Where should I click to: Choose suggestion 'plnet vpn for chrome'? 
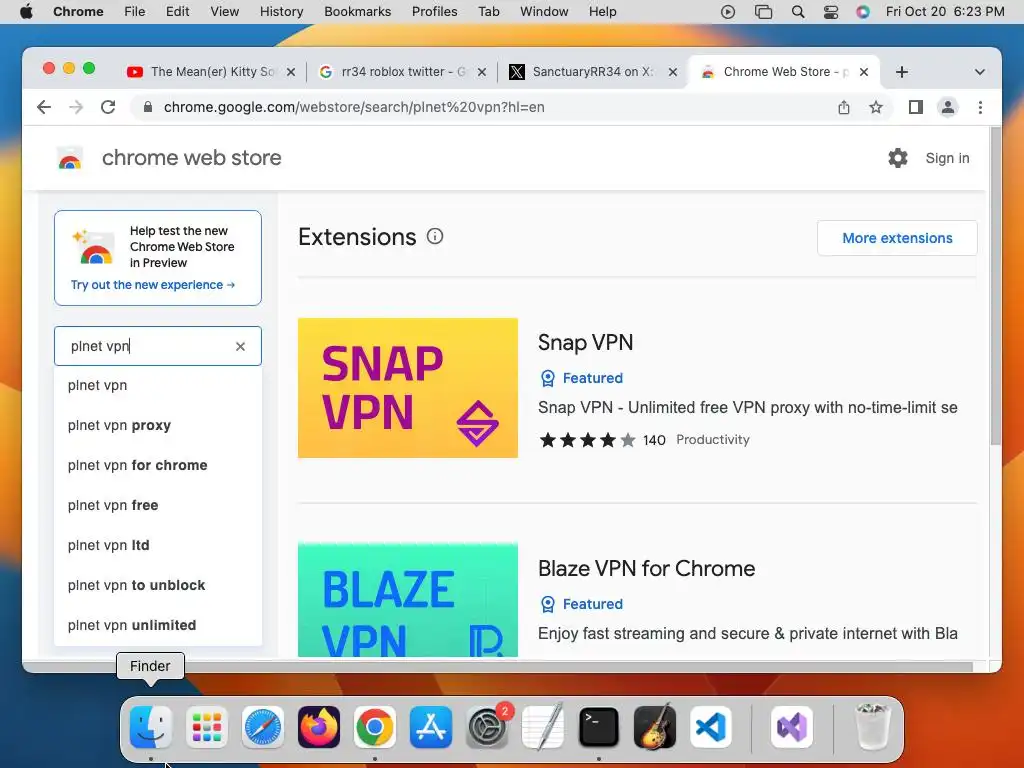[x=158, y=465]
